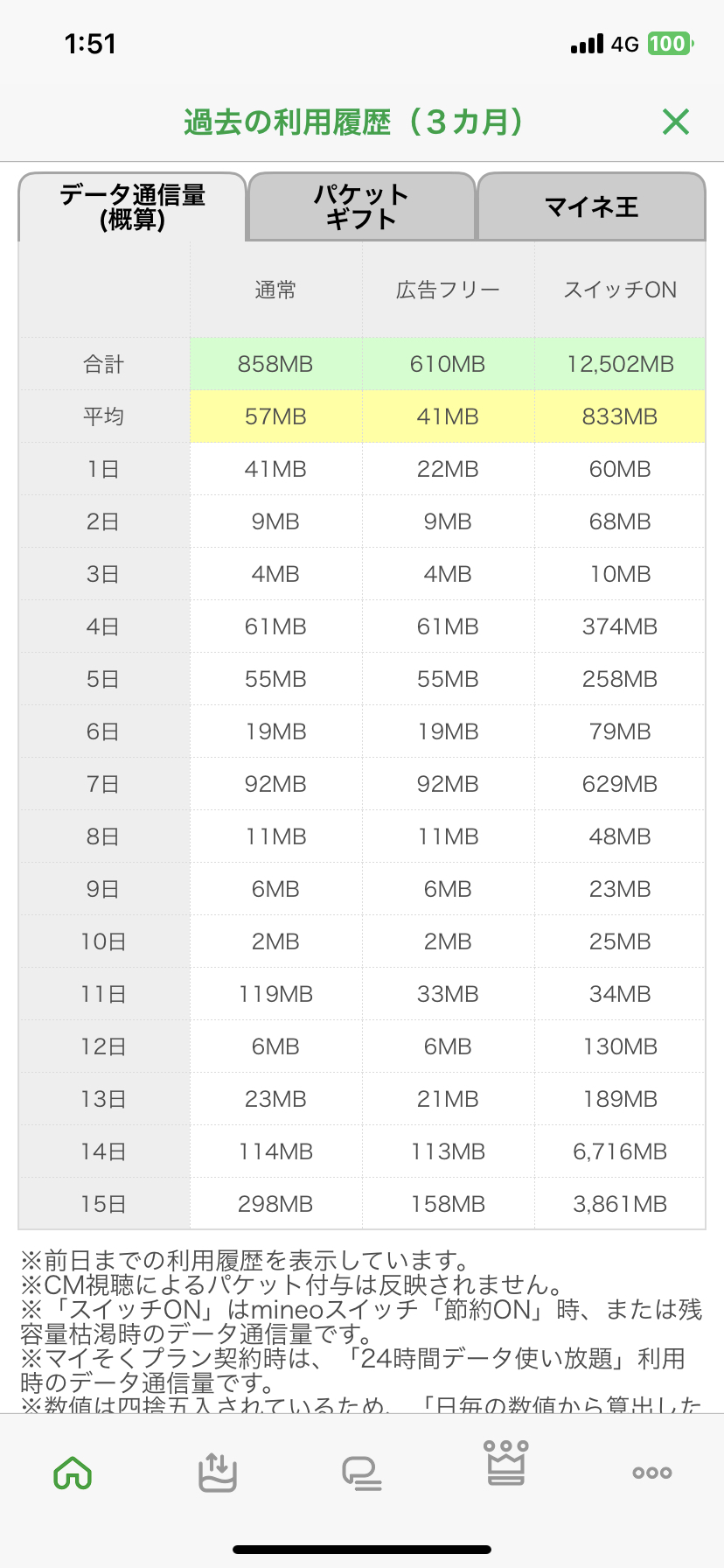Screen dimensions: 724x1568
Task: Tap the crown icon in bottom bar
Action: coord(506,1463)
